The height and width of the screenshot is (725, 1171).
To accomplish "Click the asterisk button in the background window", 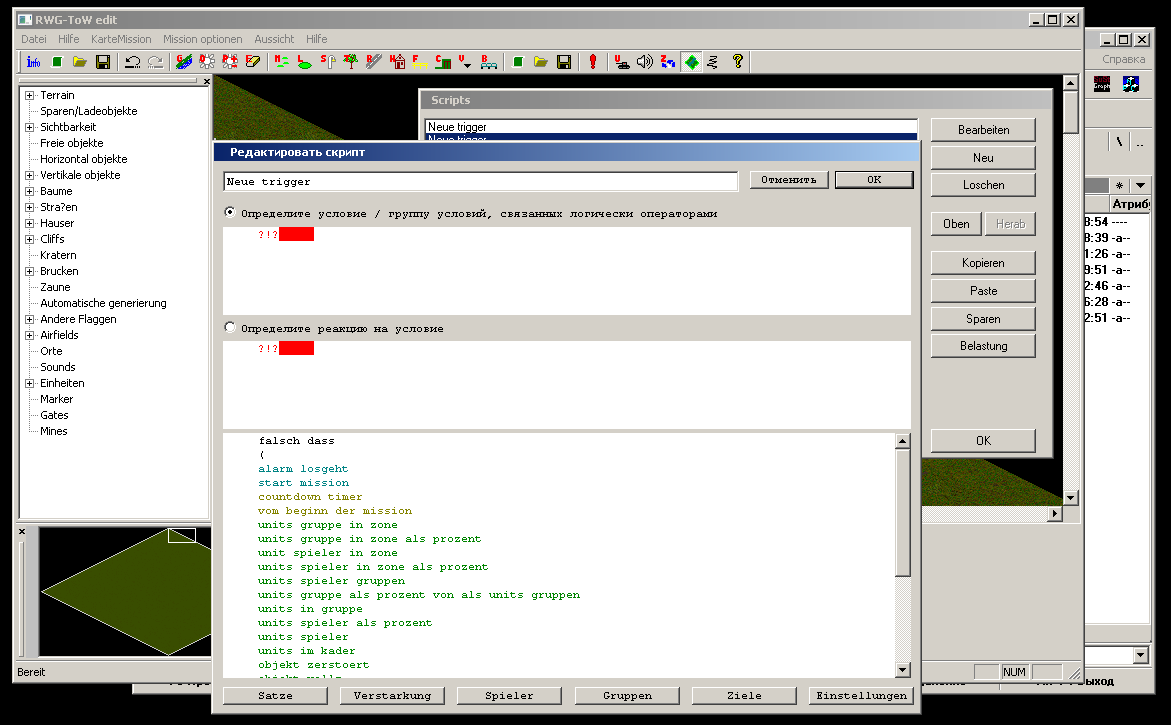I will click(1119, 185).
